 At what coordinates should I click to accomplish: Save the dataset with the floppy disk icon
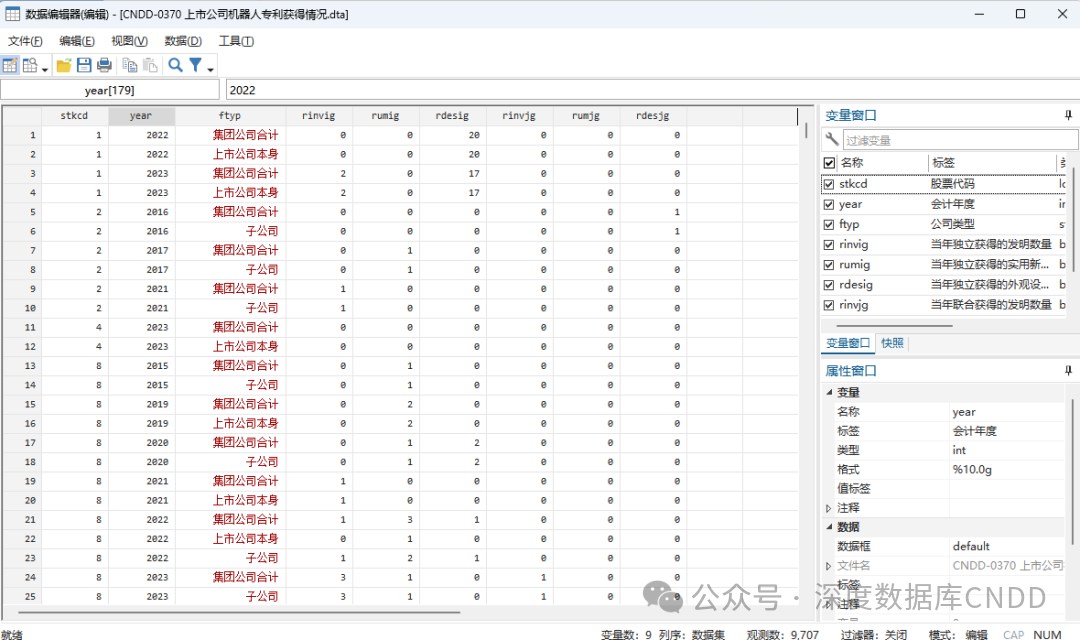coord(84,65)
